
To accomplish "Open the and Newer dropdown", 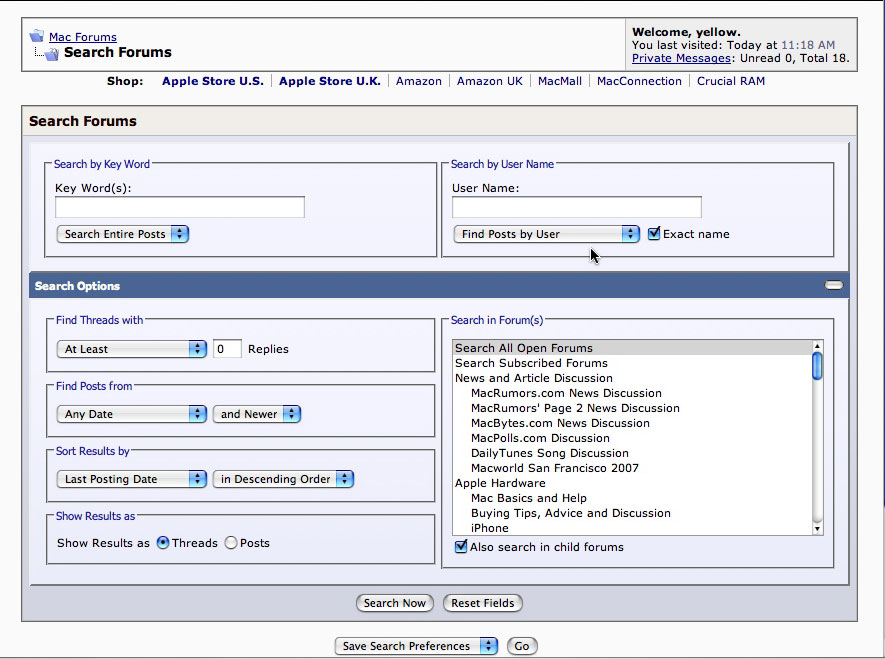I will [257, 414].
